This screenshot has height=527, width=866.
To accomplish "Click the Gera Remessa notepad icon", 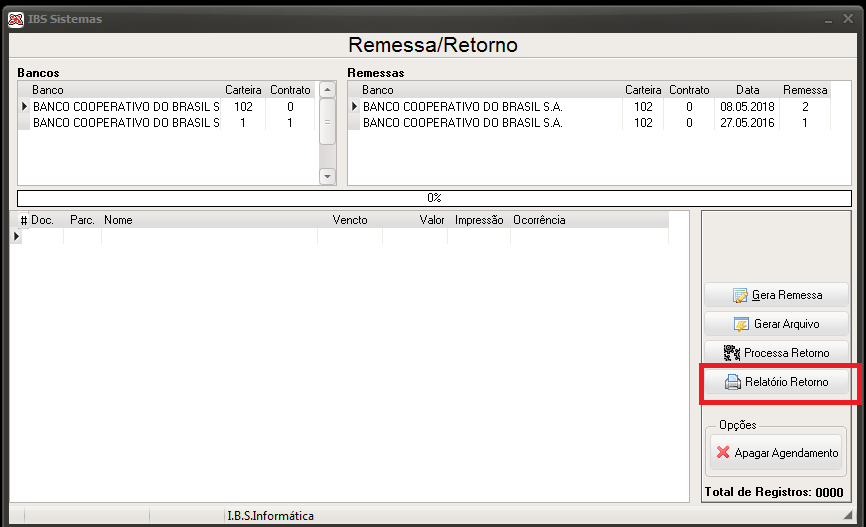I will tap(740, 296).
